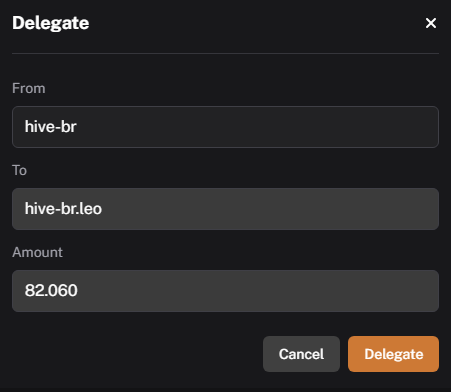Click blank area left of Cancel button
451x392 pixels.
pyautogui.click(x=137, y=354)
